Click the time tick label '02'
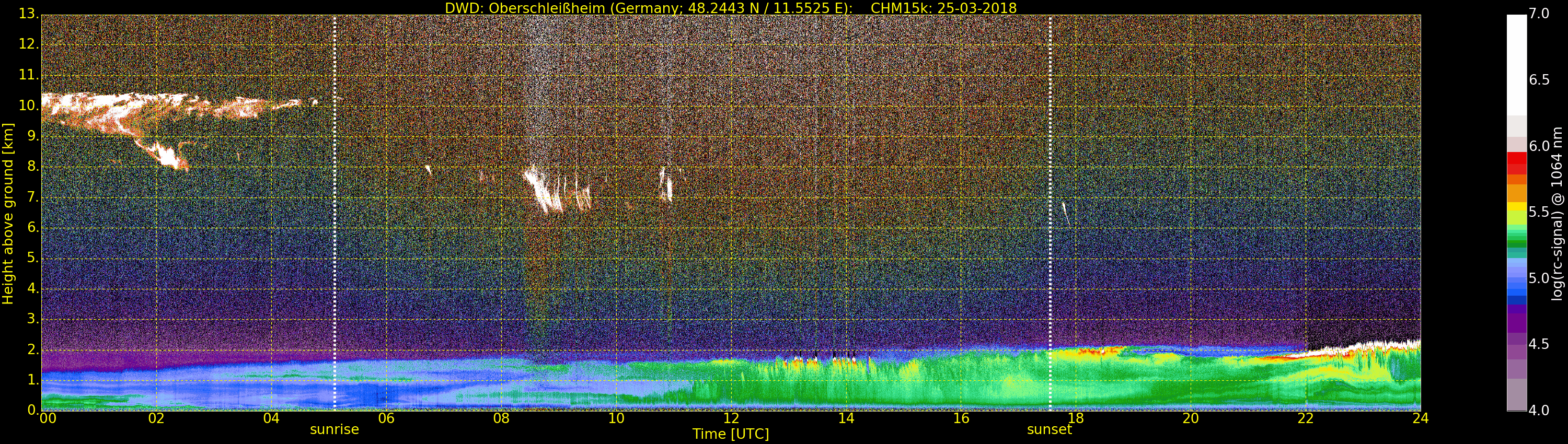This screenshot has height=444, width=1568. pyautogui.click(x=156, y=418)
